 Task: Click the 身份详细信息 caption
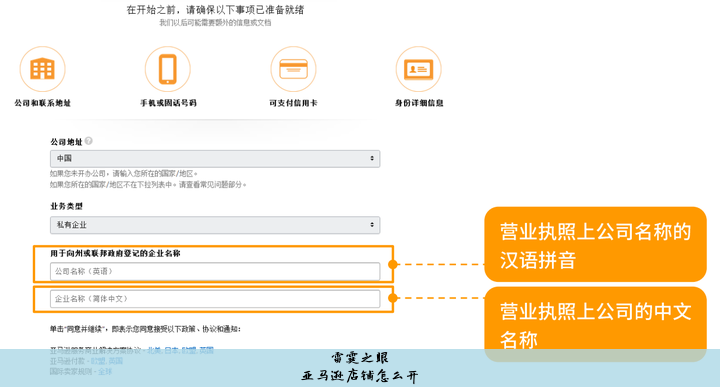[x=419, y=103]
